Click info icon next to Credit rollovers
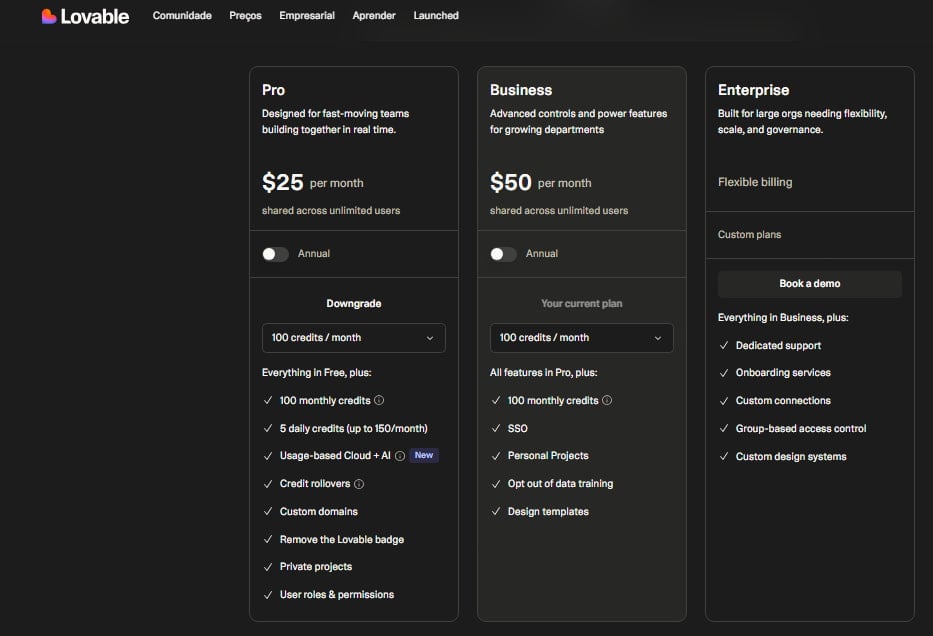933x636 pixels. 359,484
